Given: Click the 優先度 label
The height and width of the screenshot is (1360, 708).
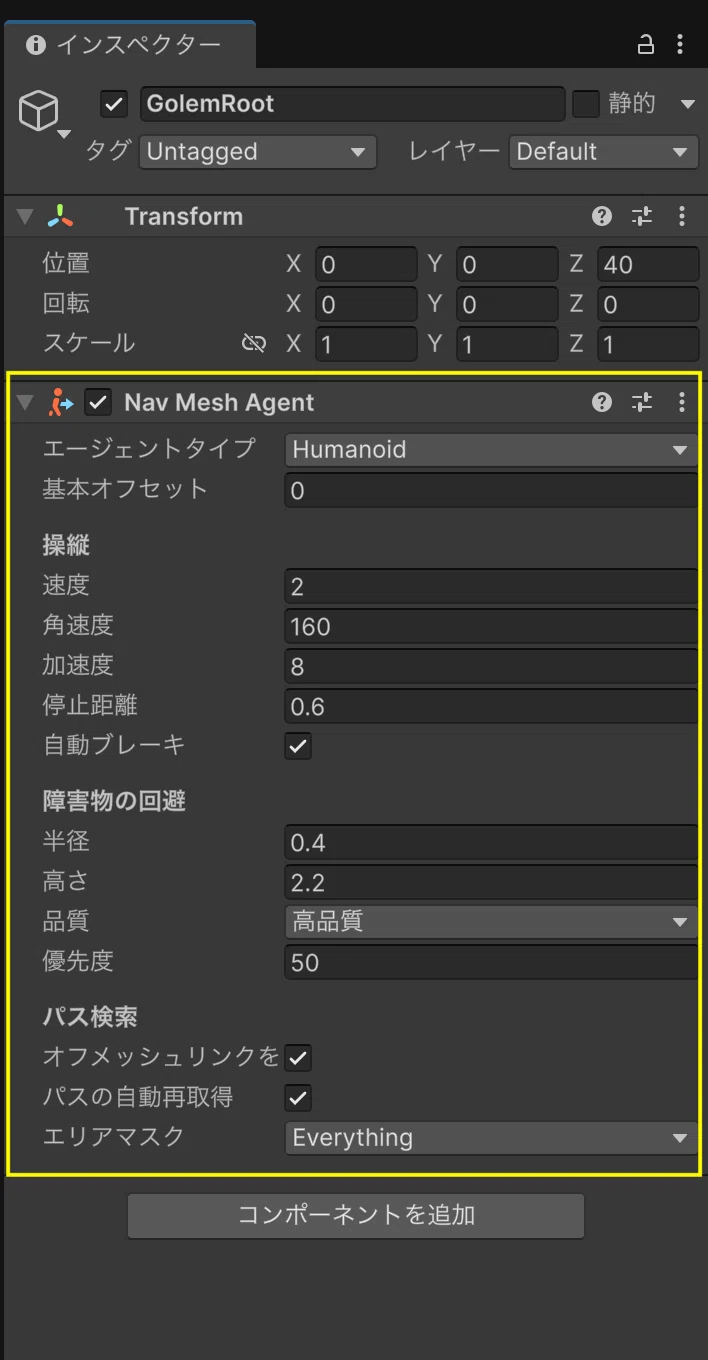Looking at the screenshot, I should [78, 962].
